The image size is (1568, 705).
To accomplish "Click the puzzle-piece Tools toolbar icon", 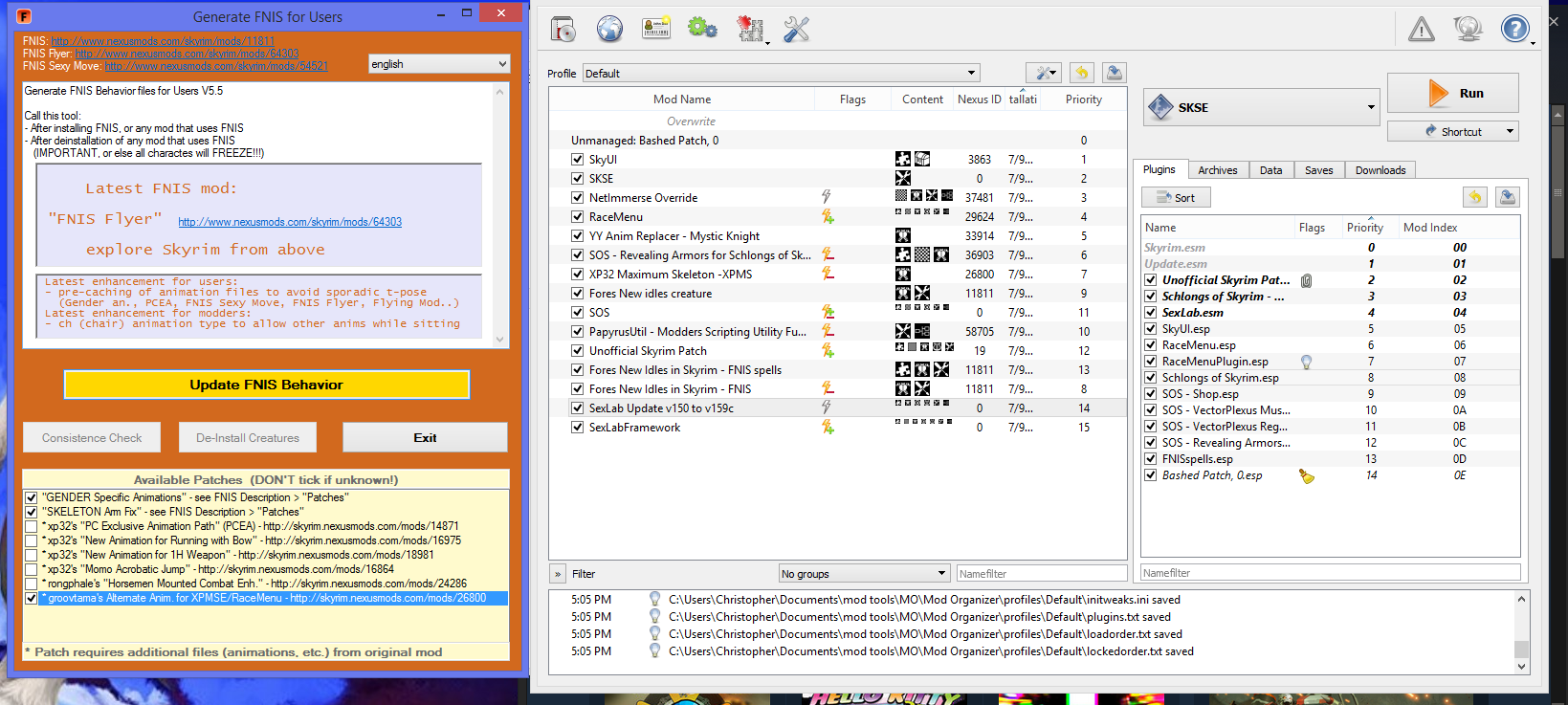I will 750,30.
